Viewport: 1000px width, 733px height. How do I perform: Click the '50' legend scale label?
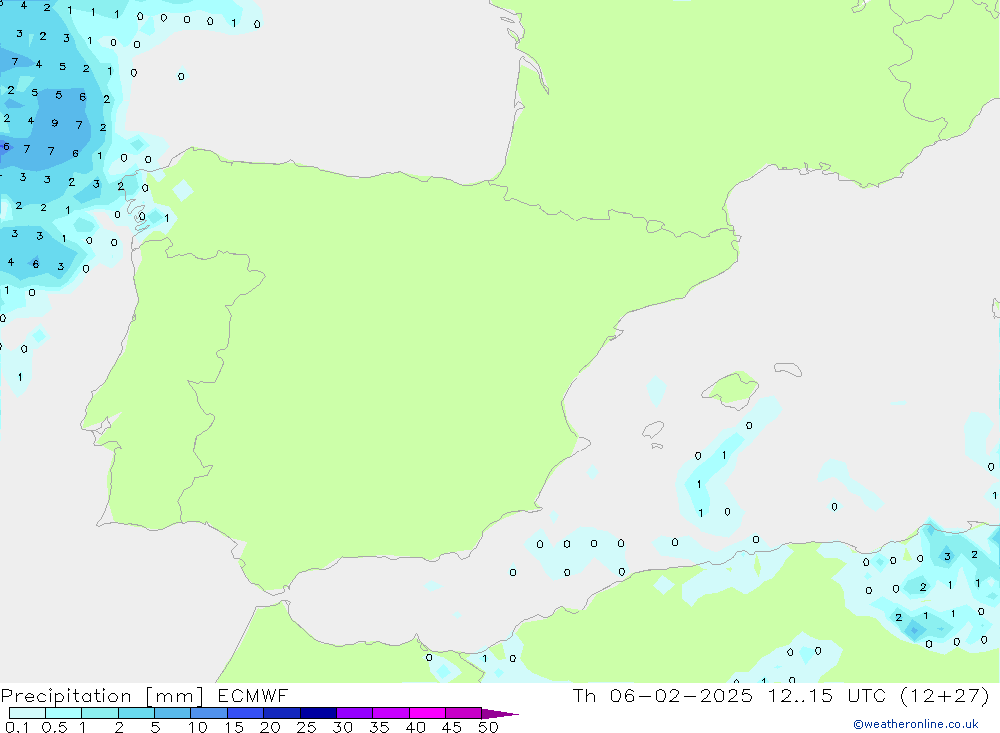488,727
